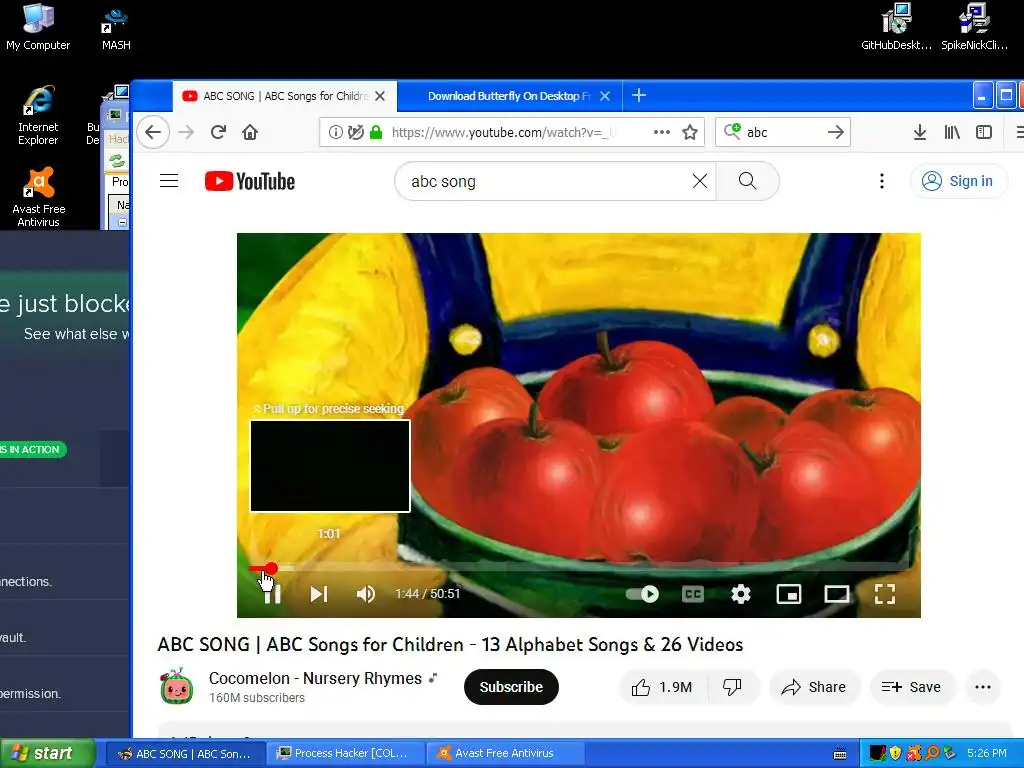This screenshot has width=1024, height=768.
Task: Switch to Avast Free Antivirus taskbar button
Action: [x=505, y=753]
